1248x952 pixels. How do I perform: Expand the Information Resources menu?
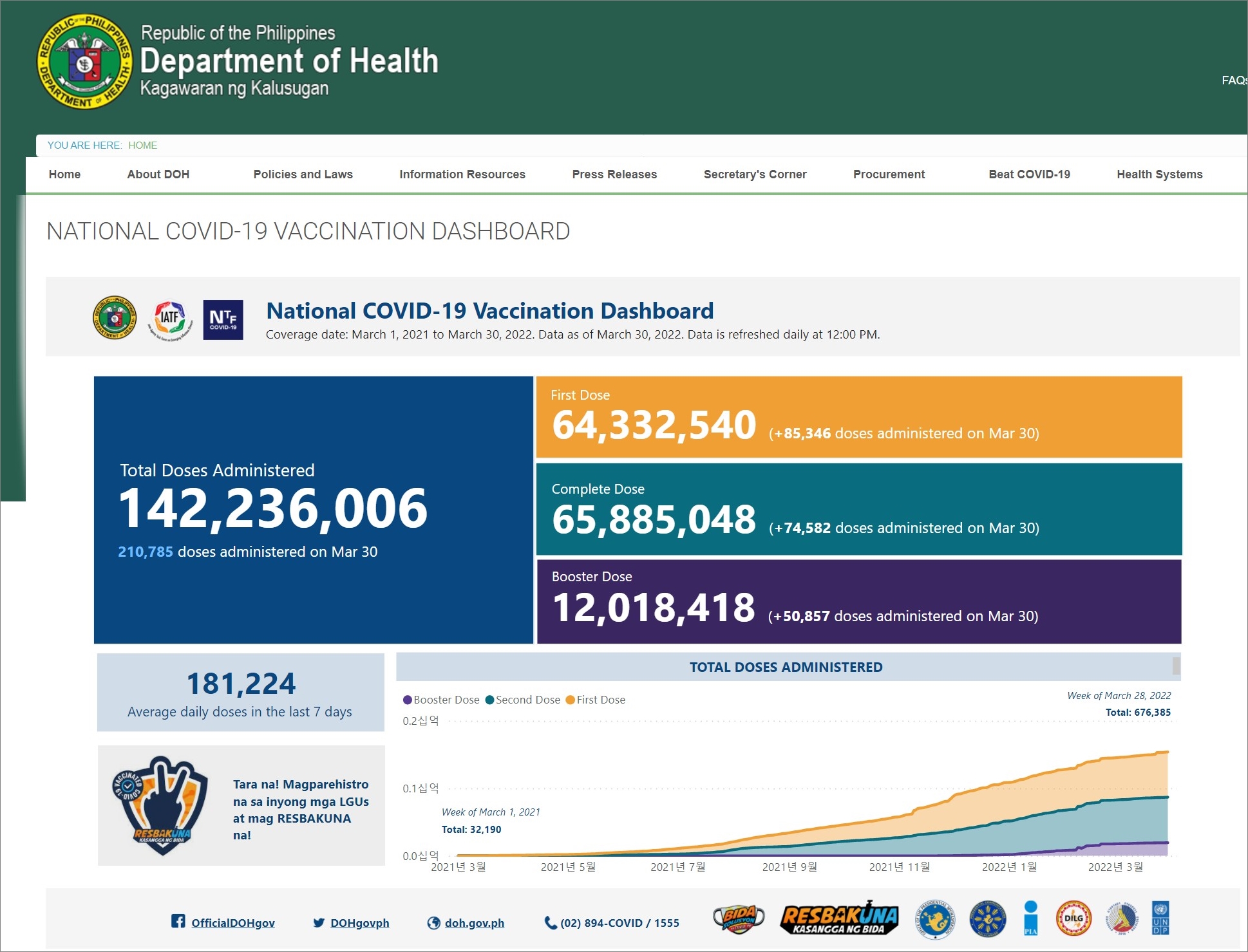[x=462, y=174]
